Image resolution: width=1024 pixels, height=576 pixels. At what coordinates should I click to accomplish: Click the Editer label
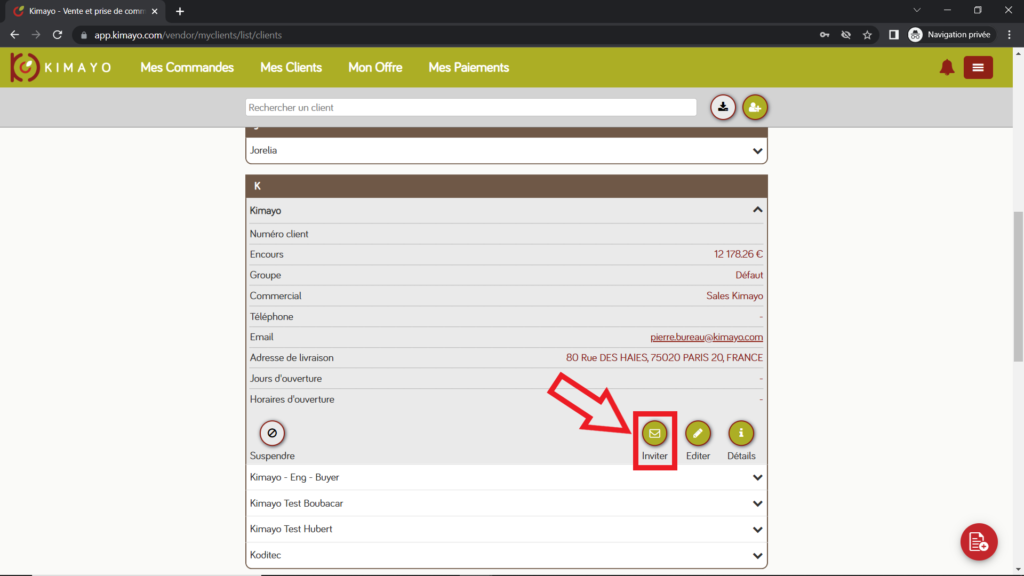click(697, 456)
